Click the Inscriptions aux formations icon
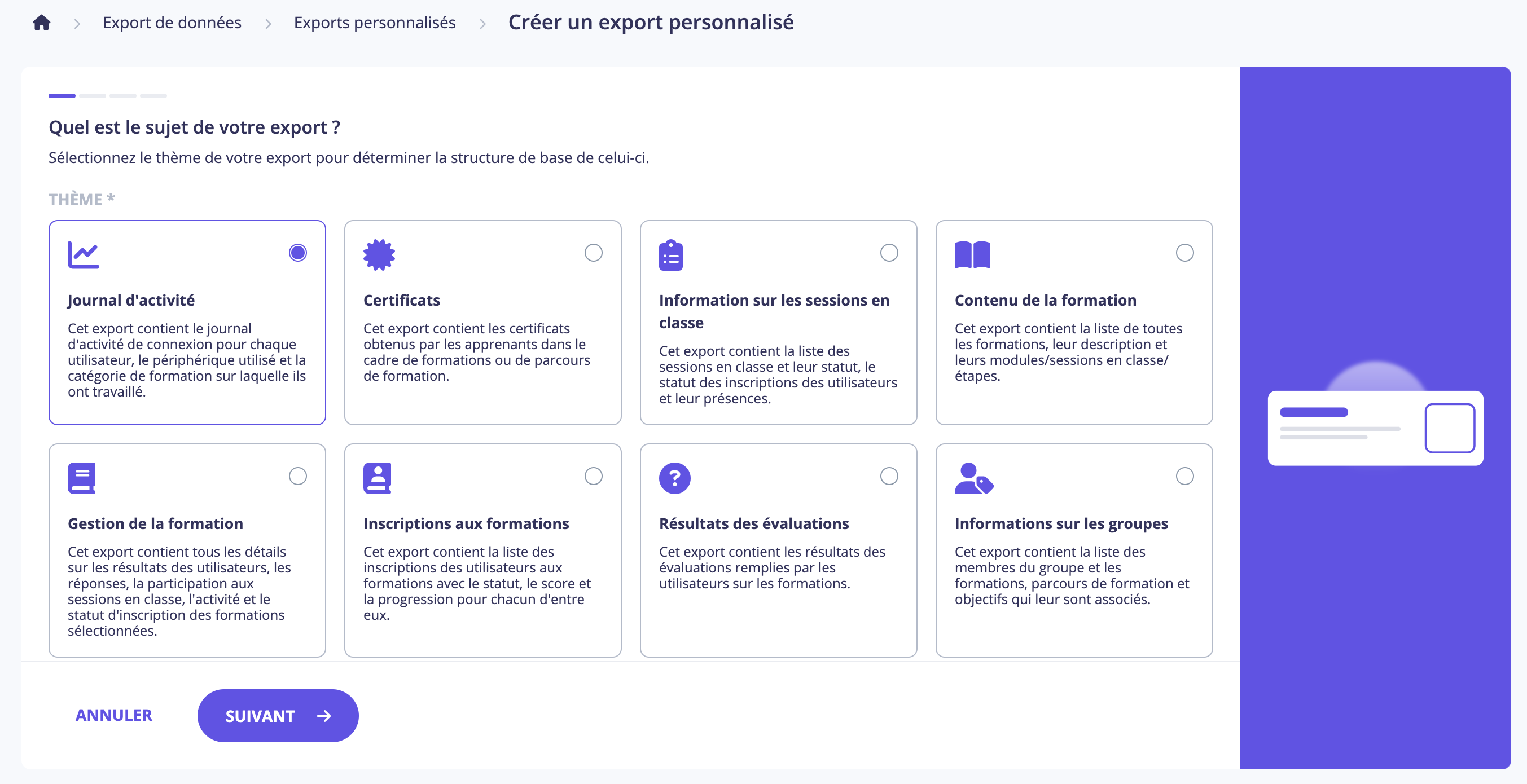 [378, 478]
